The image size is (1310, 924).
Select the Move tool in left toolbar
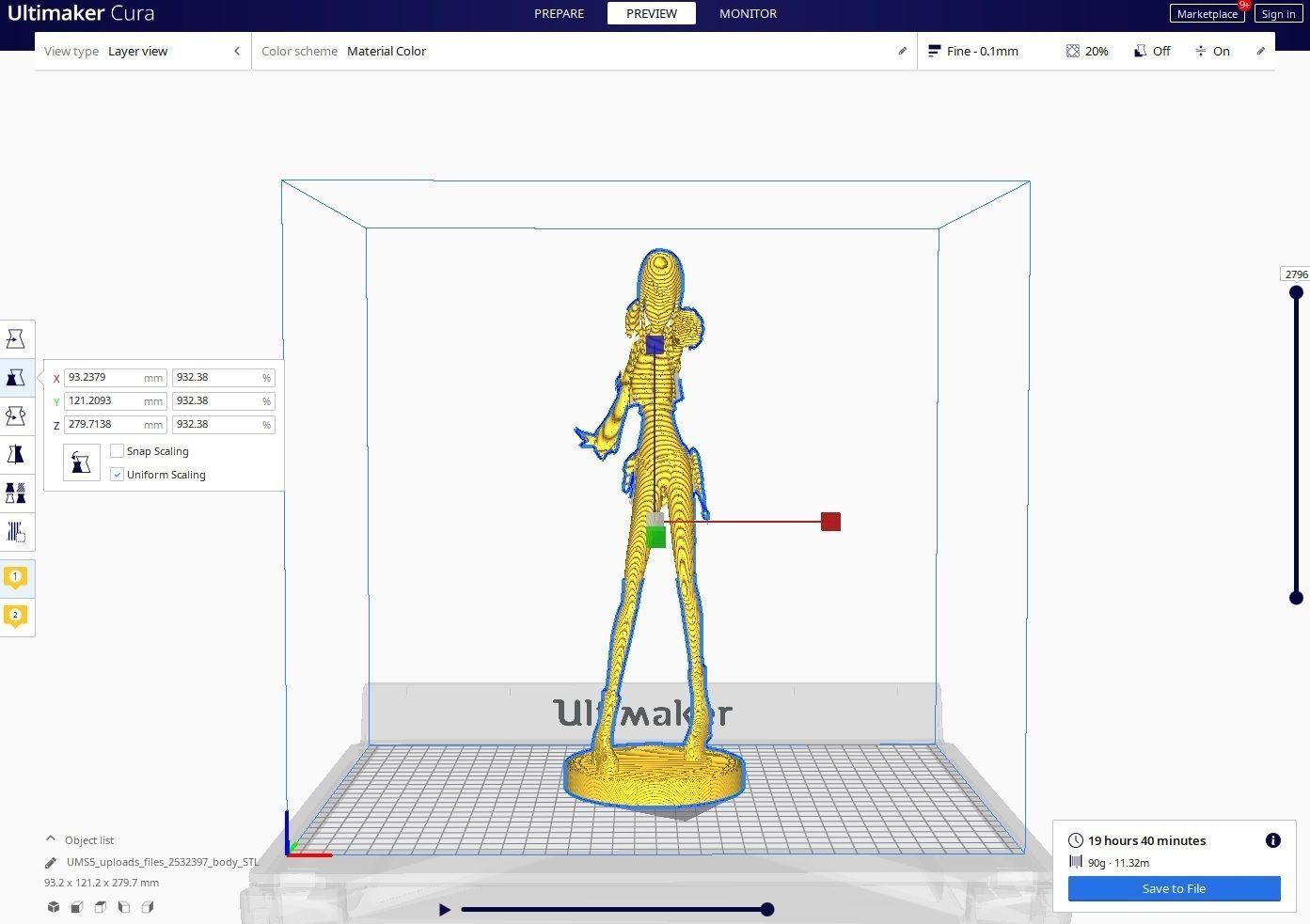pos(16,339)
